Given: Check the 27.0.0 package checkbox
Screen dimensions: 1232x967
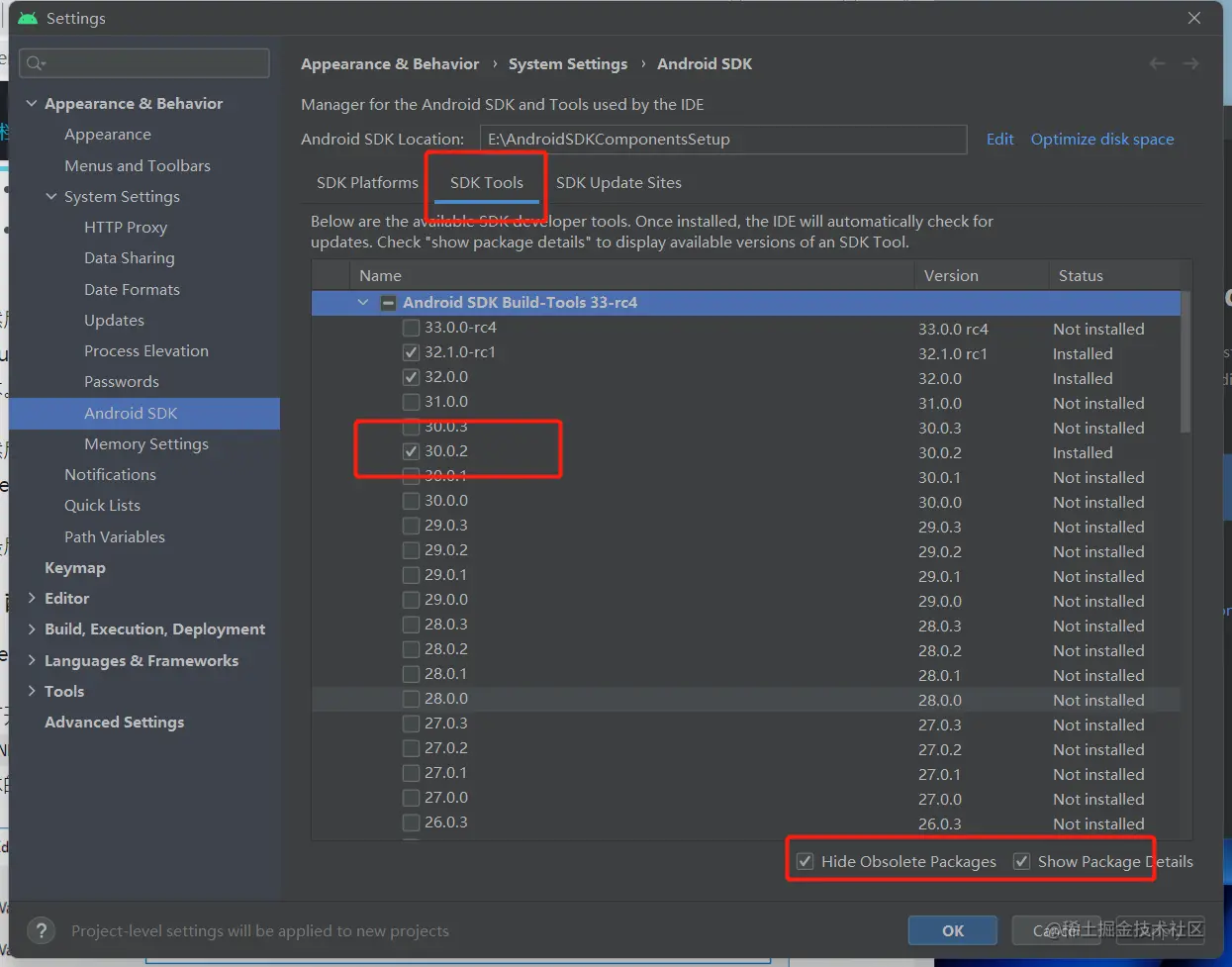Looking at the screenshot, I should point(411,798).
